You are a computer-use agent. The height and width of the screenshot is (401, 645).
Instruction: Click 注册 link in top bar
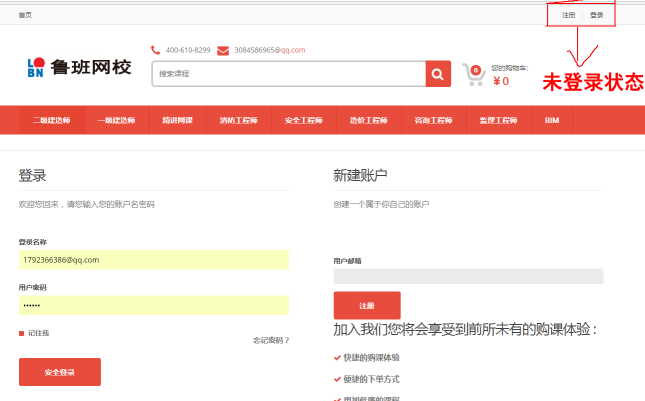click(x=568, y=15)
